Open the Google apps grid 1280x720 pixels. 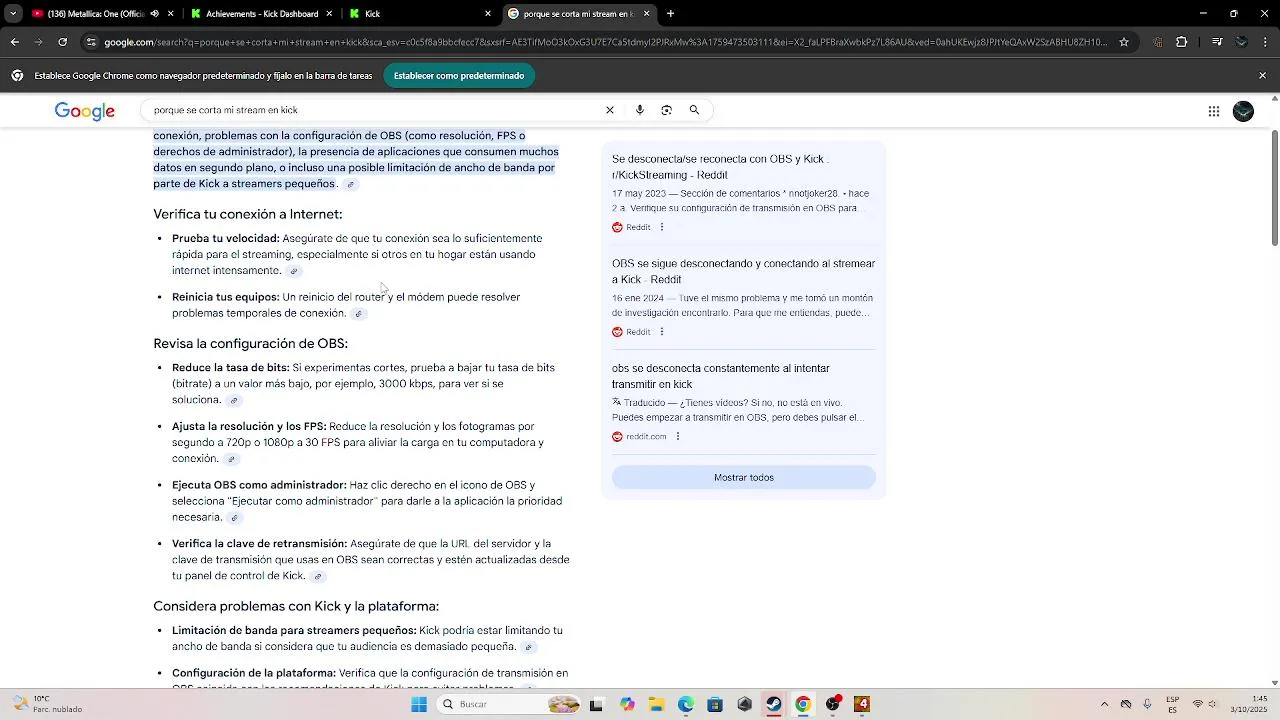tap(1214, 111)
